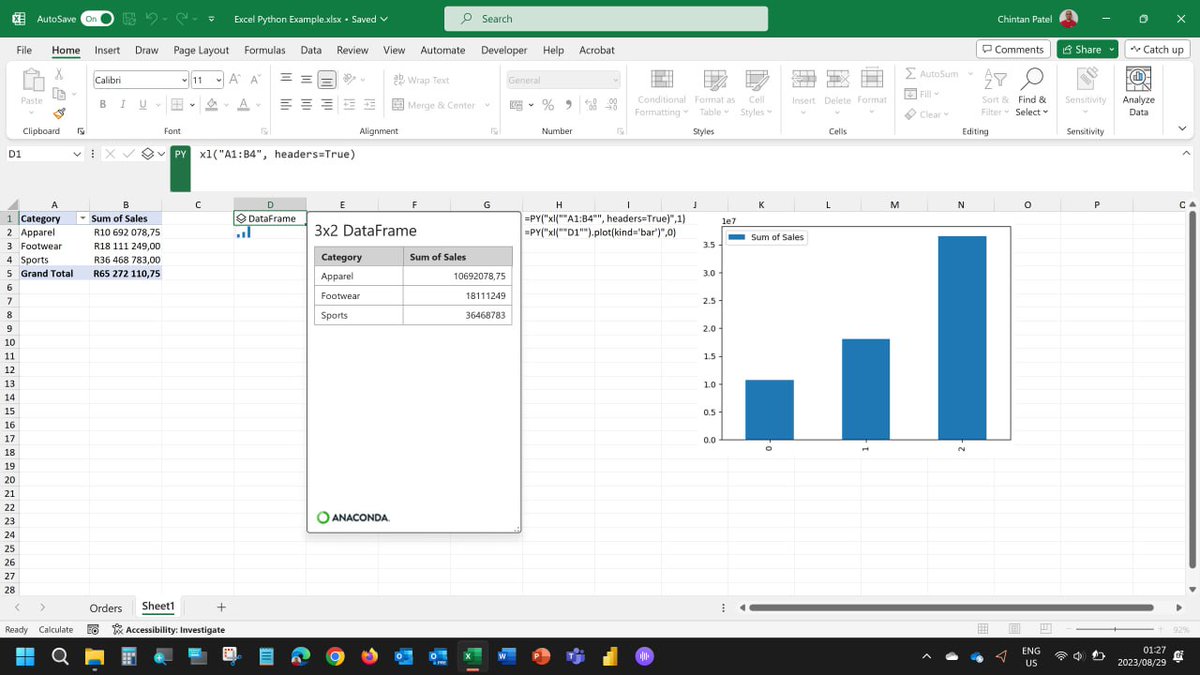
Task: Open PowerPoint from the Windows taskbar
Action: (541, 656)
